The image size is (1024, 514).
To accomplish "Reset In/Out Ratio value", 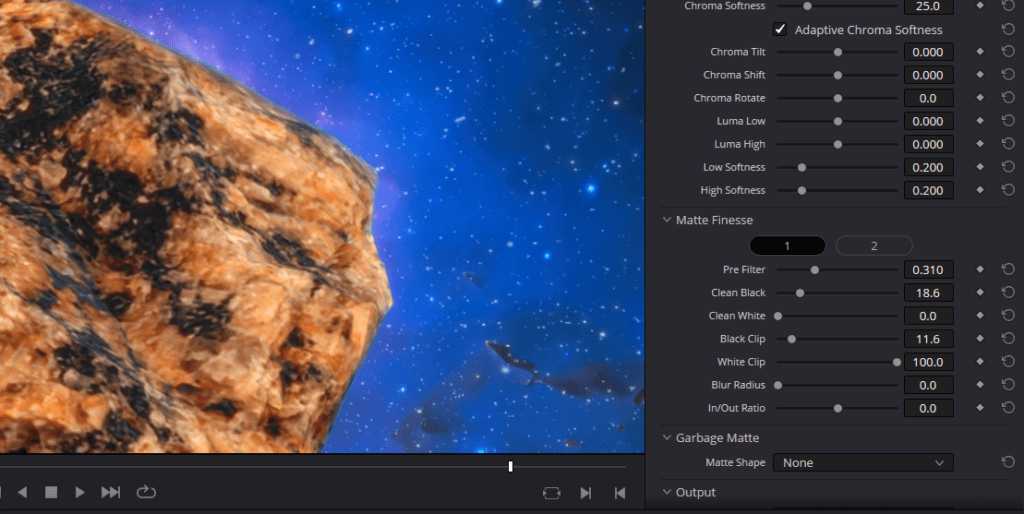I will coord(1008,408).
